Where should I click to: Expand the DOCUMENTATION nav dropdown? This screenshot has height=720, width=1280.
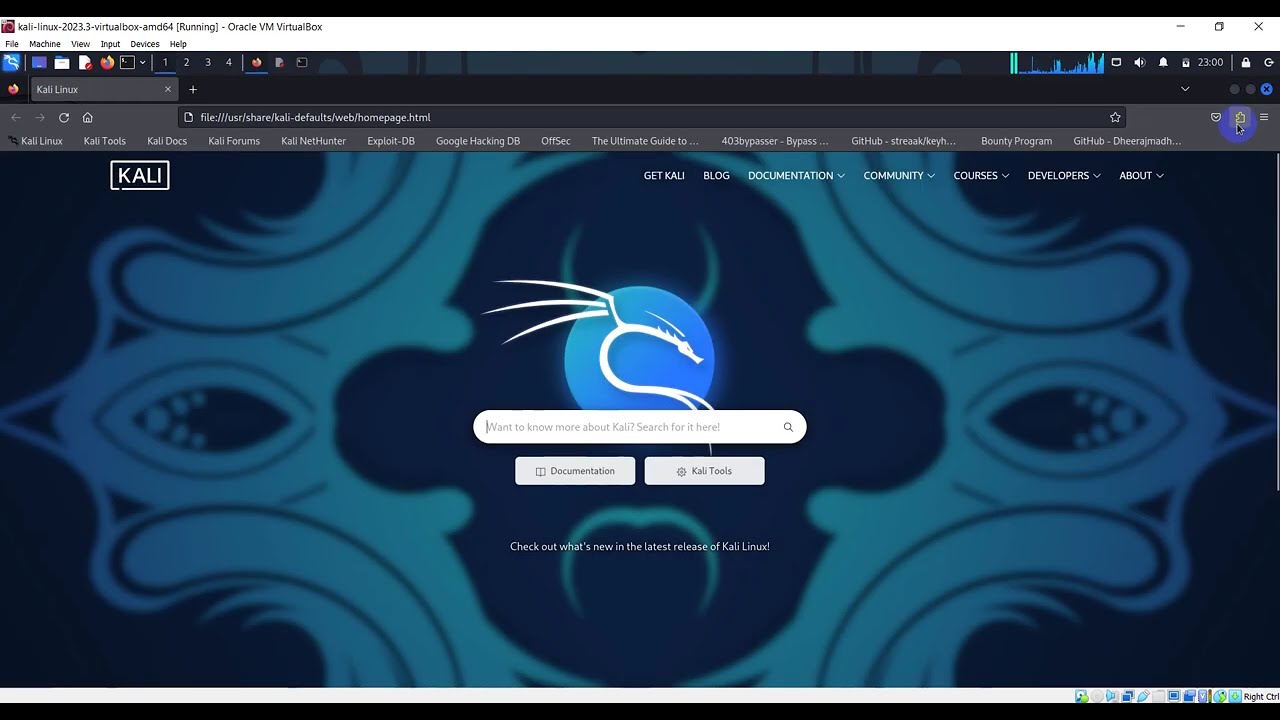tap(796, 175)
